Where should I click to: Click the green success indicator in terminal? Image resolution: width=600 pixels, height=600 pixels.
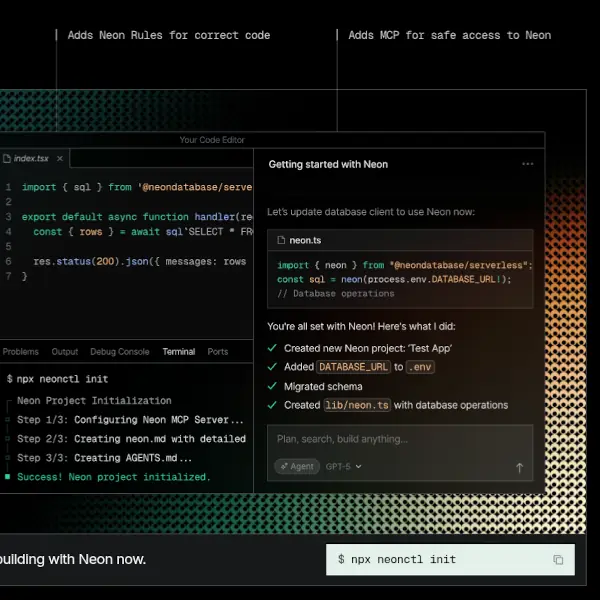click(x=7, y=477)
